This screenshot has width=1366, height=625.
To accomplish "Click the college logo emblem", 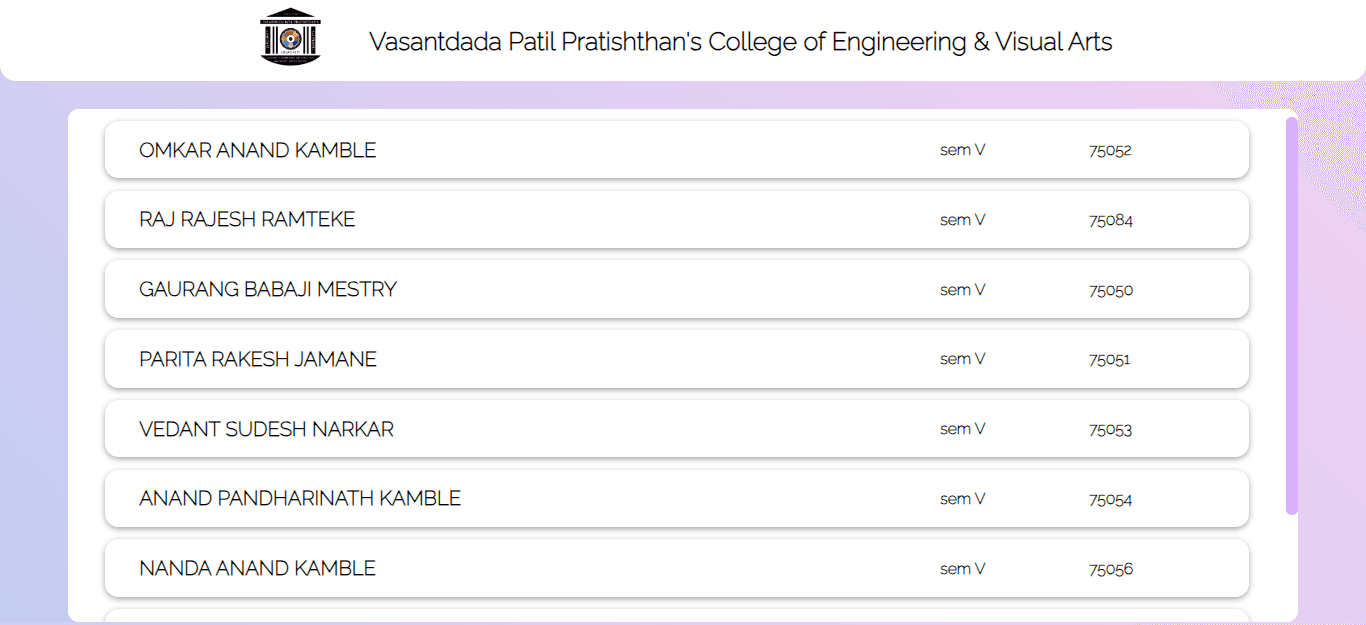I will pyautogui.click(x=291, y=37).
